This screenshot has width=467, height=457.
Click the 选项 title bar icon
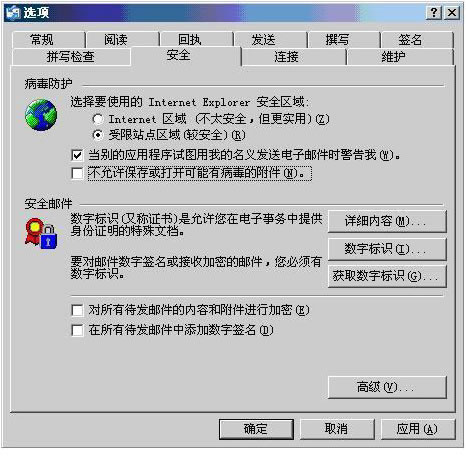[x=13, y=13]
